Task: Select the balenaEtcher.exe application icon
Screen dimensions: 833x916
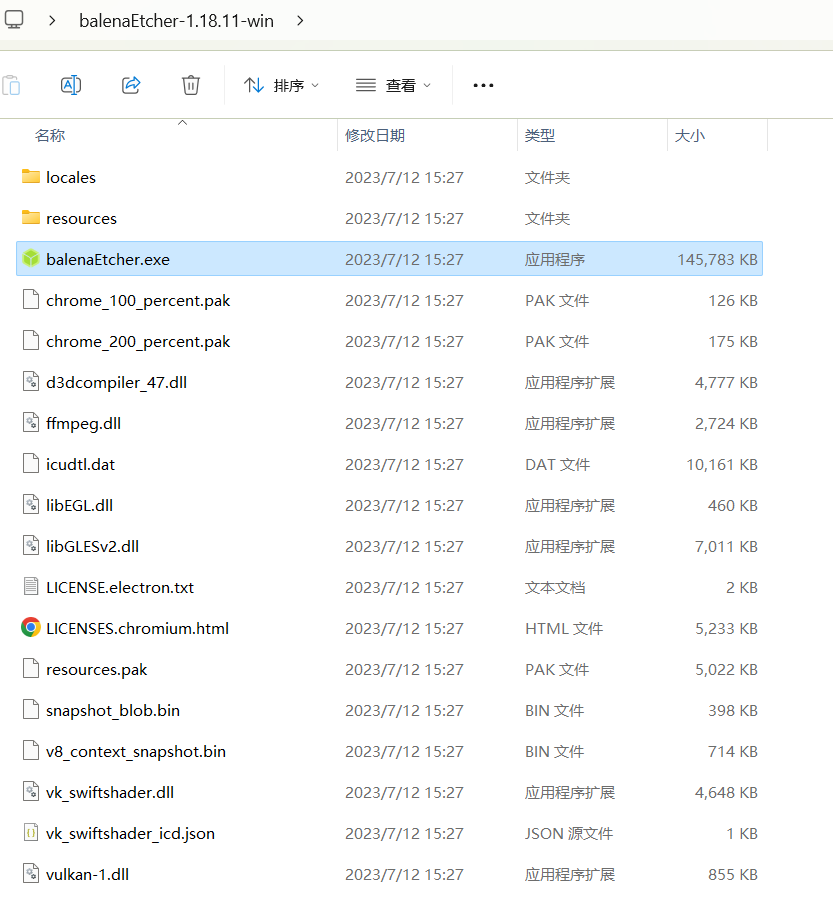Action: (x=31, y=259)
